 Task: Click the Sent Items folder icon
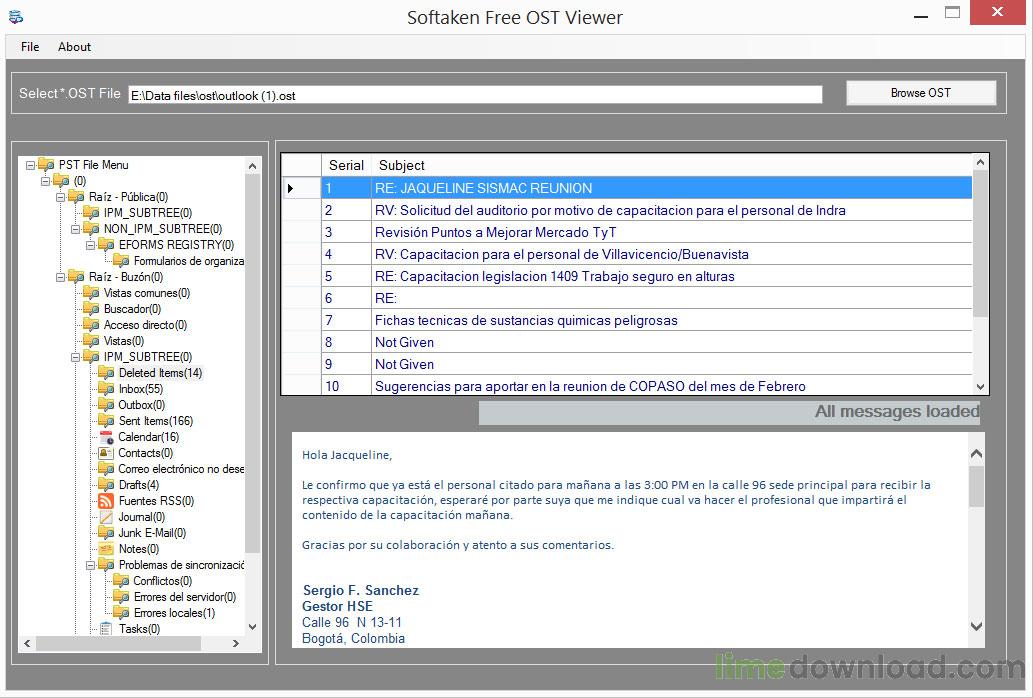[x=106, y=421]
